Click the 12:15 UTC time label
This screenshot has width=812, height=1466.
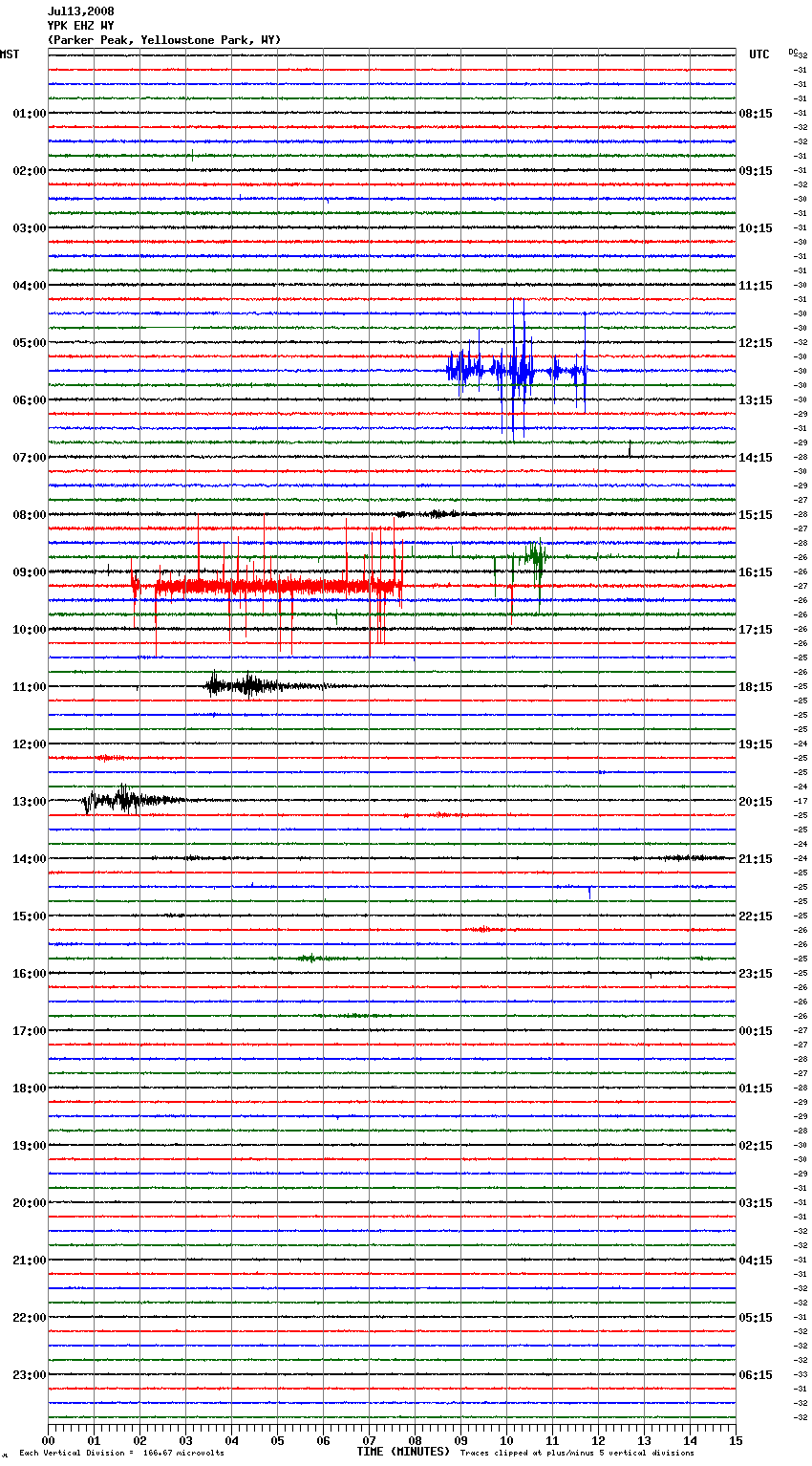pyautogui.click(x=756, y=343)
